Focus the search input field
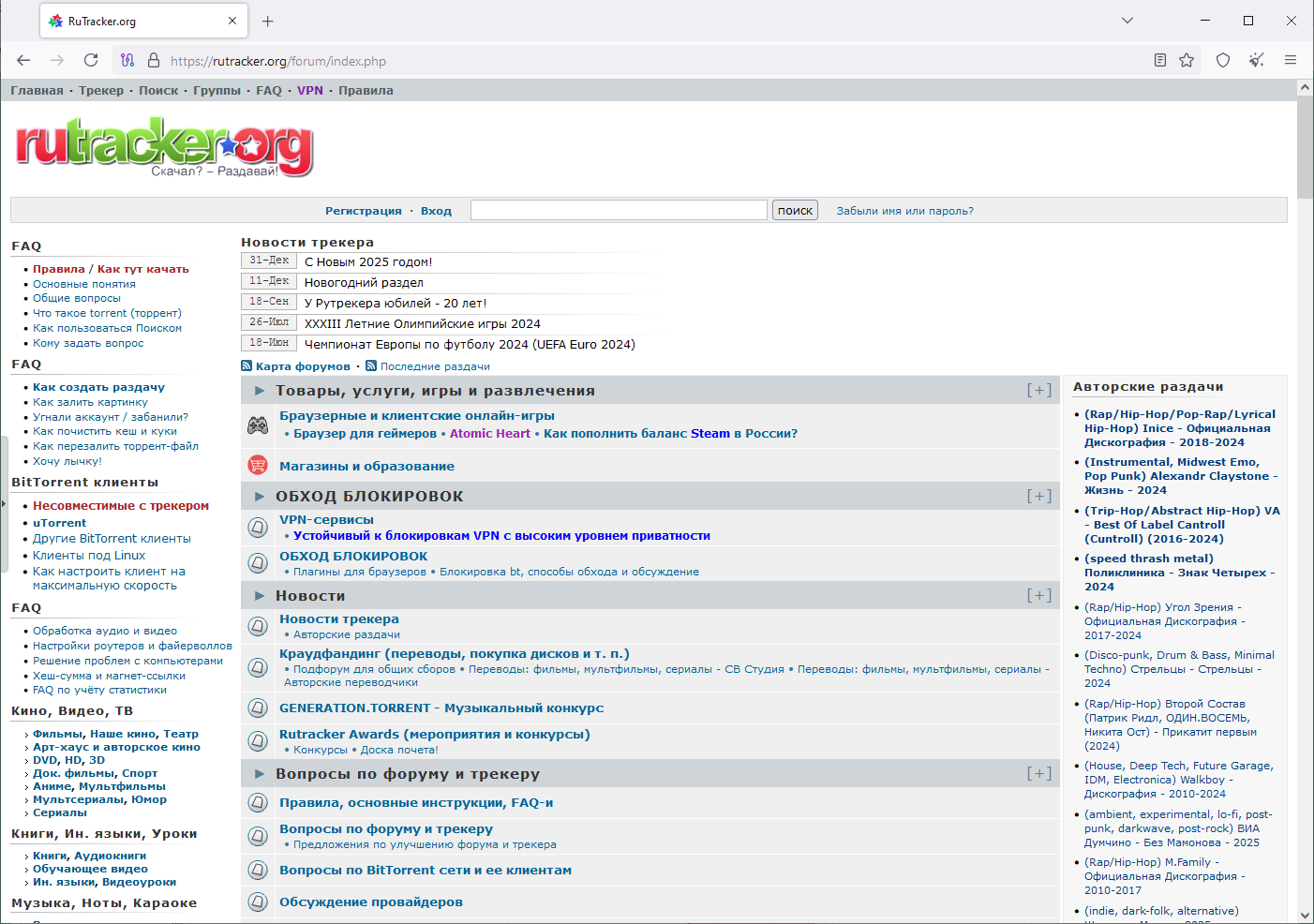The image size is (1314, 924). 619,210
